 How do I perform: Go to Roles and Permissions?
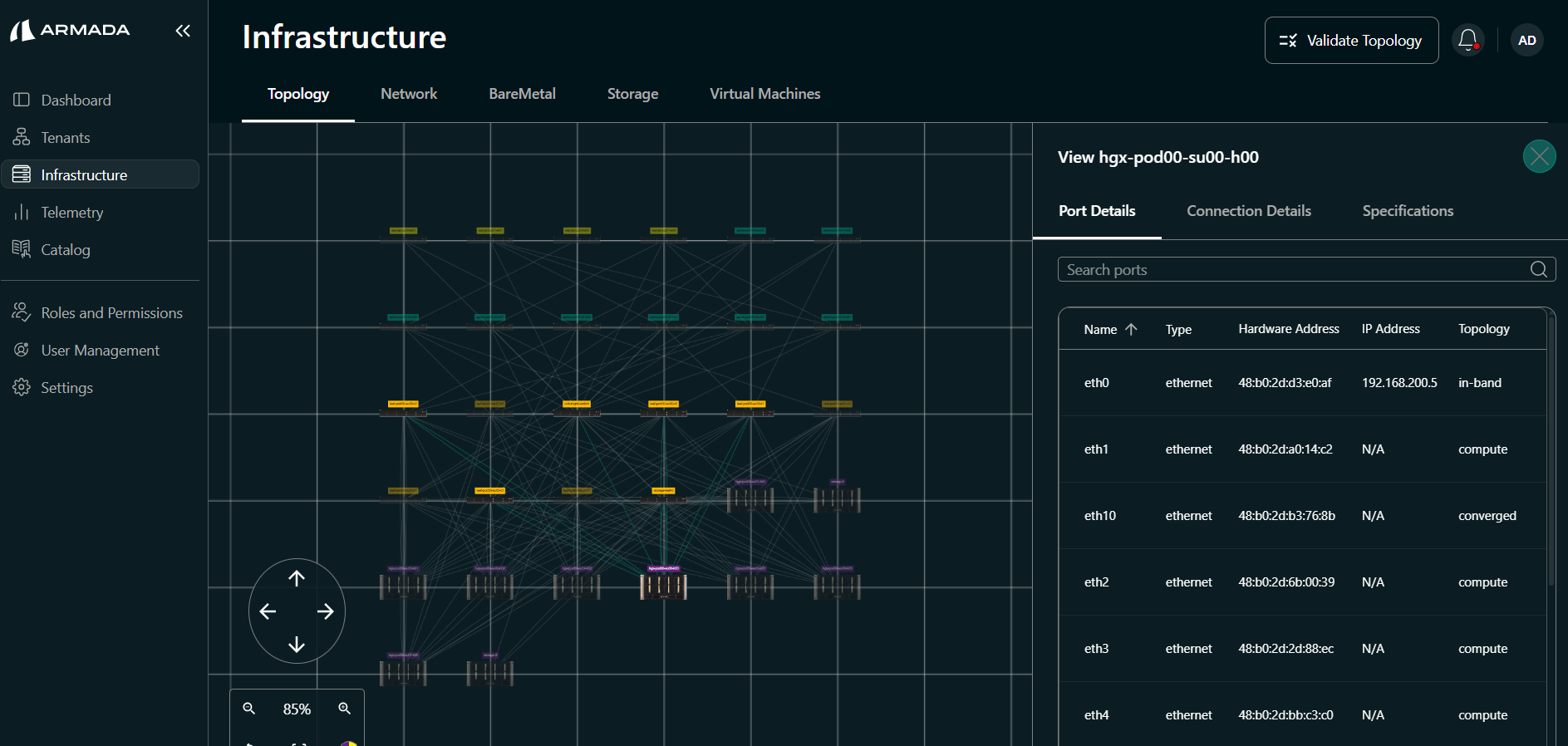click(x=111, y=313)
